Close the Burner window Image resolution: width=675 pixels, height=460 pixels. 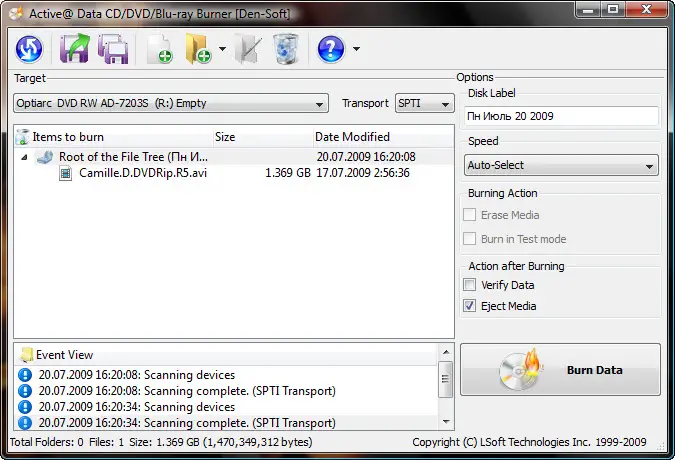click(646, 9)
